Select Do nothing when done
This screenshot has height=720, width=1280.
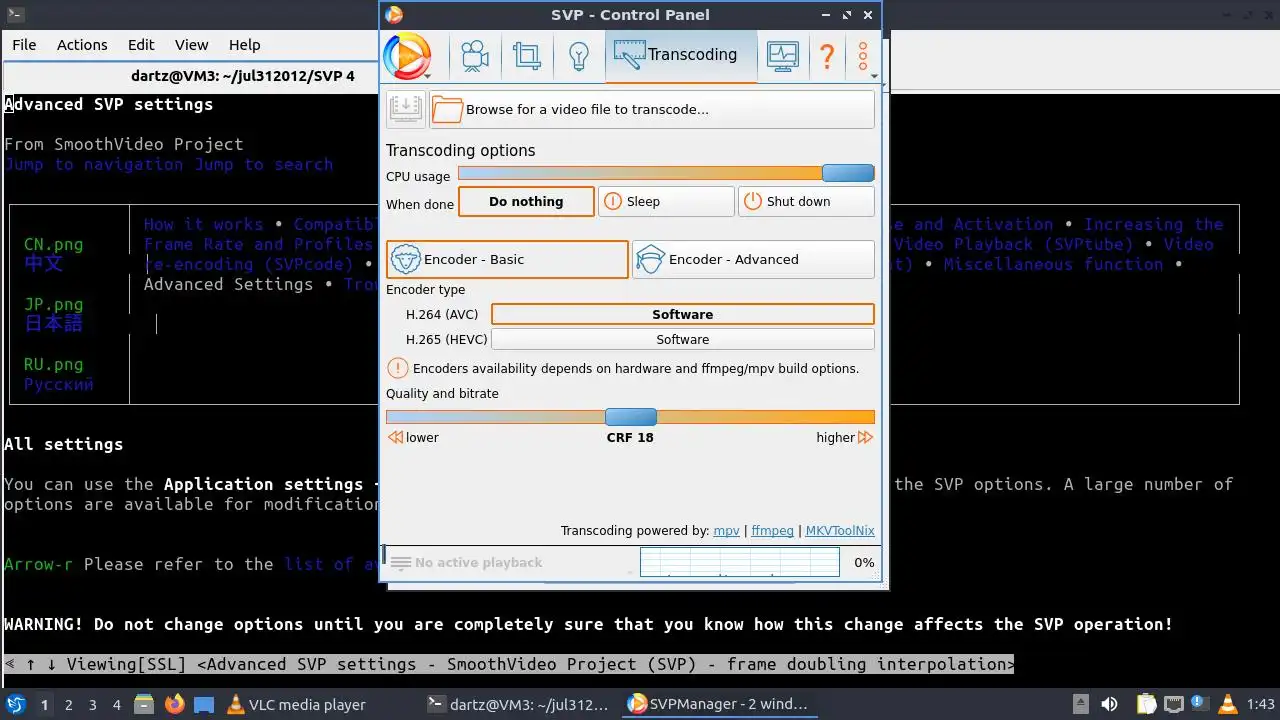tap(526, 201)
